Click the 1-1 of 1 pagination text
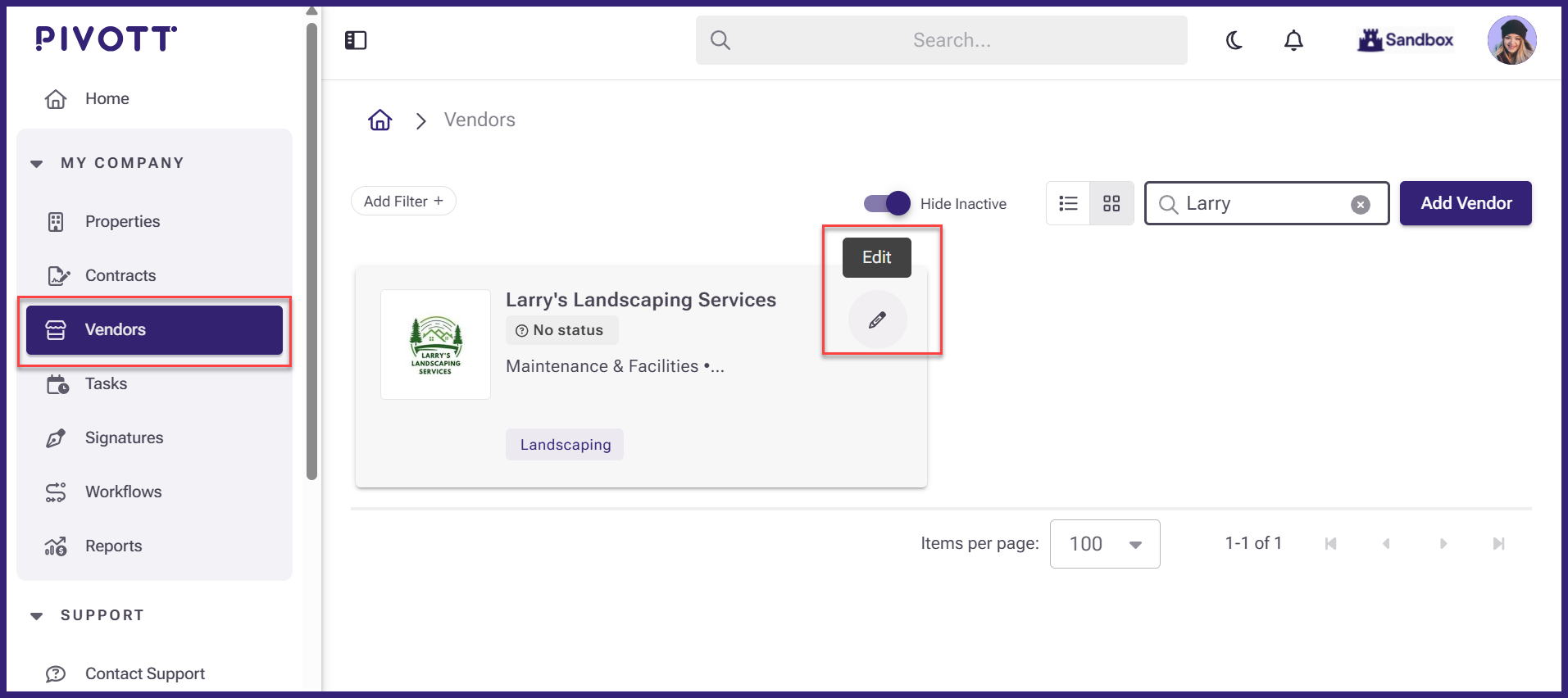This screenshot has width=1568, height=698. pos(1253,543)
